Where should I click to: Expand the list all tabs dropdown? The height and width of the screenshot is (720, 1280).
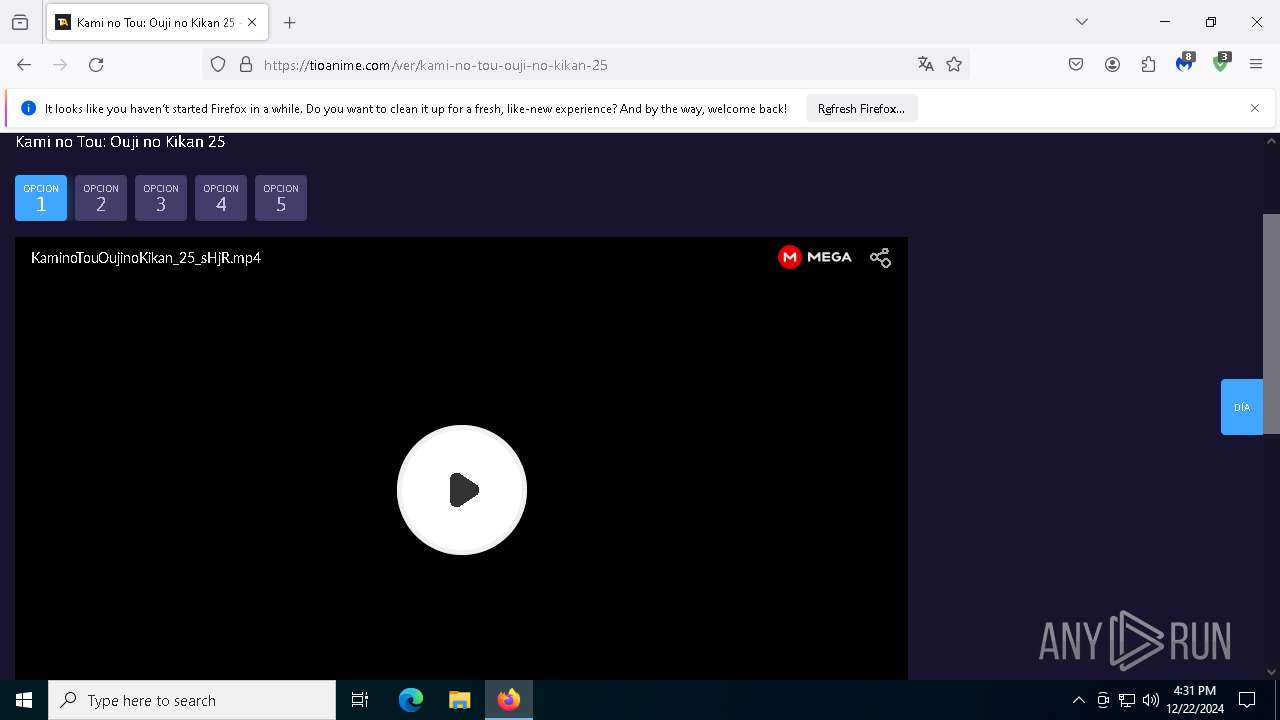(x=1082, y=22)
